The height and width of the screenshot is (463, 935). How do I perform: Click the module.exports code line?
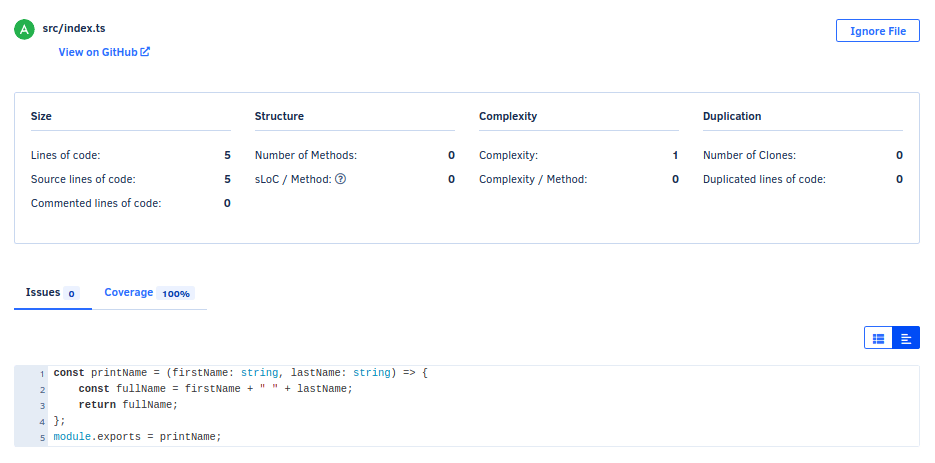[x=136, y=436]
